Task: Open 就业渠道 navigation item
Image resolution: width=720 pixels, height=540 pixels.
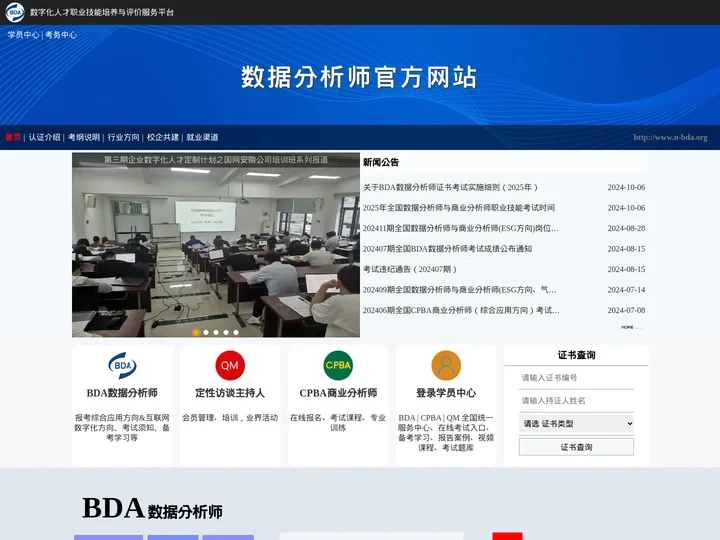Action: pos(202,137)
